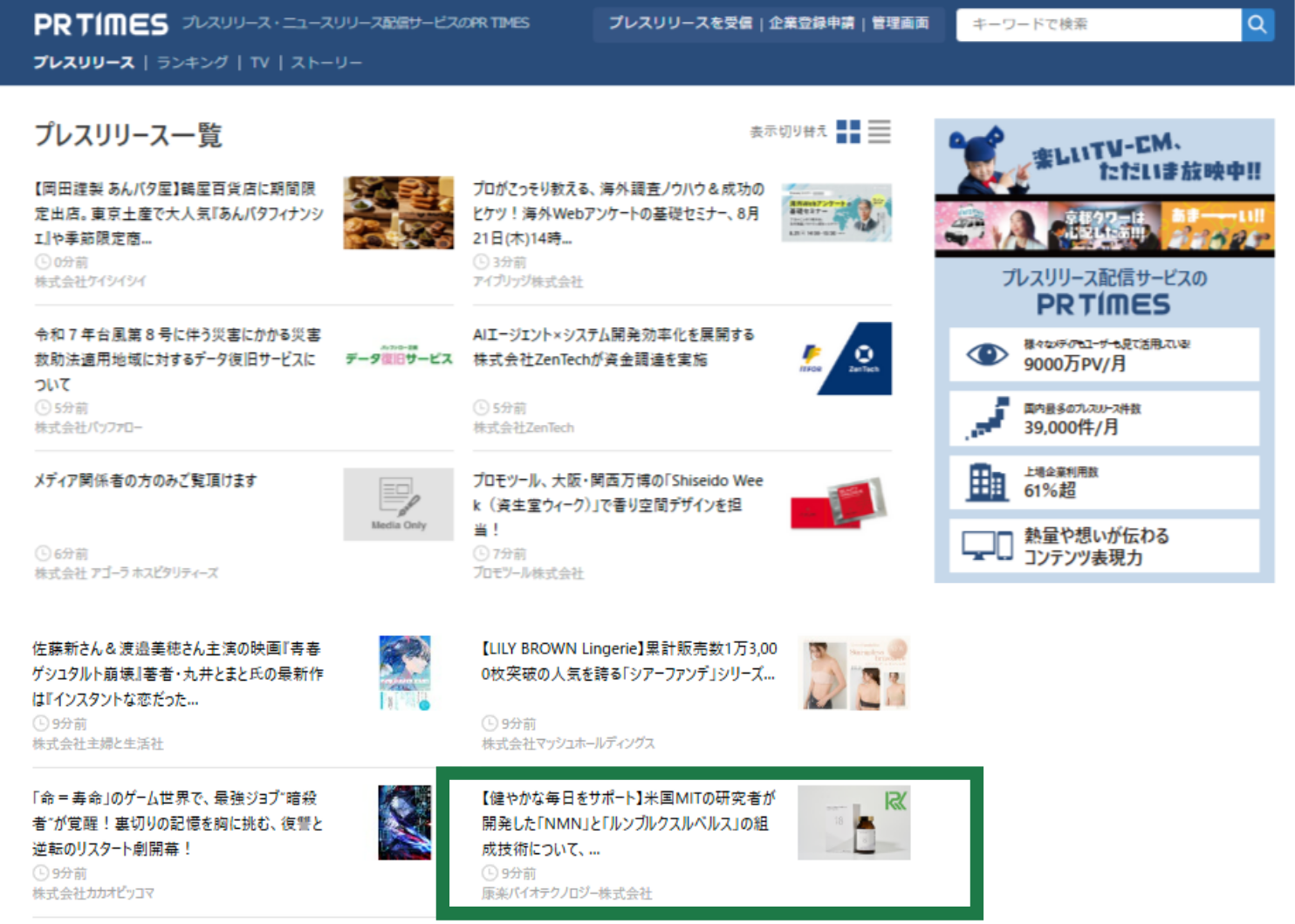
Task: Click 株式会社ケイシイシイ company name
Action: tap(90, 282)
